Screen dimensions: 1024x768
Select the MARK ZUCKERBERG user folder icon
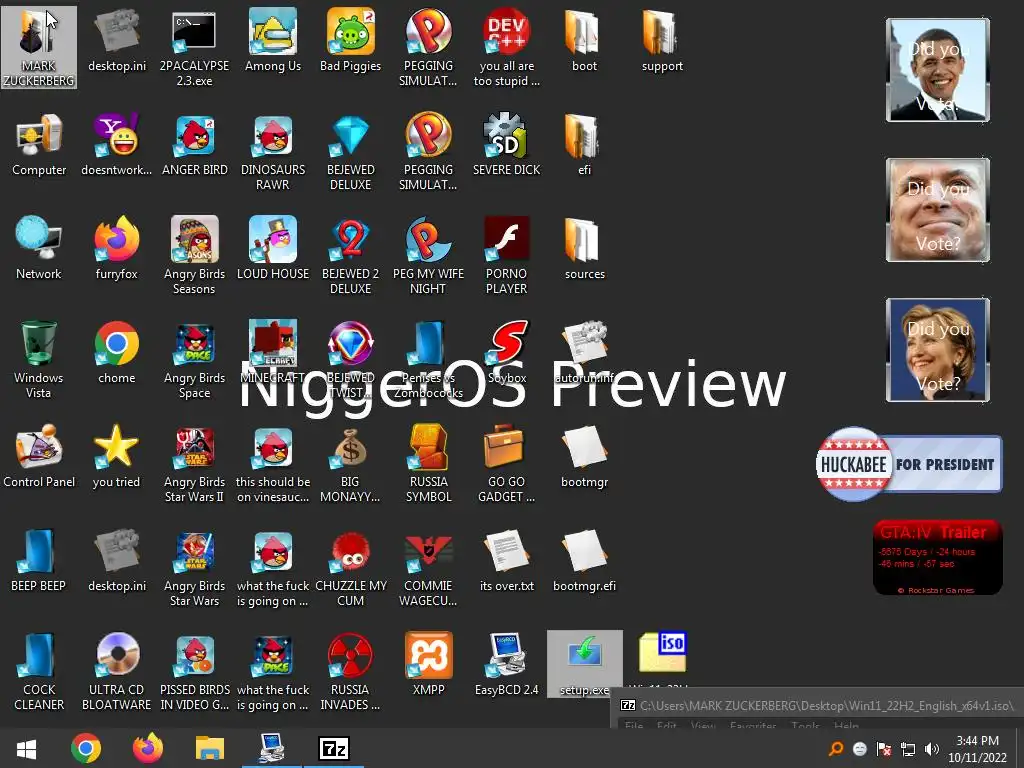pyautogui.click(x=39, y=47)
